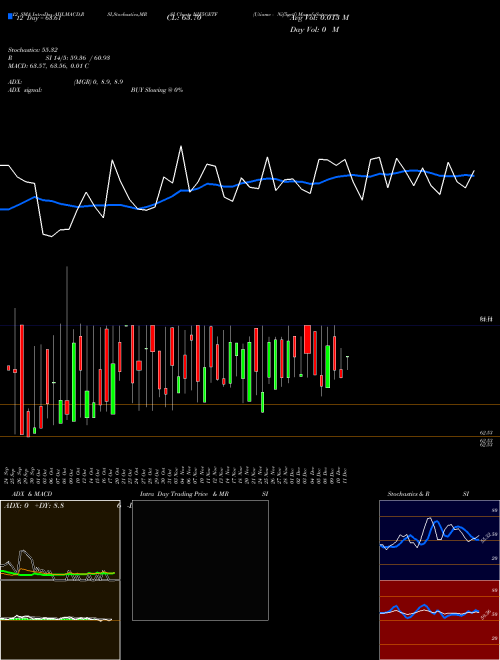Click the 80 level label in Stochastics panel

pyautogui.click(x=495, y=510)
